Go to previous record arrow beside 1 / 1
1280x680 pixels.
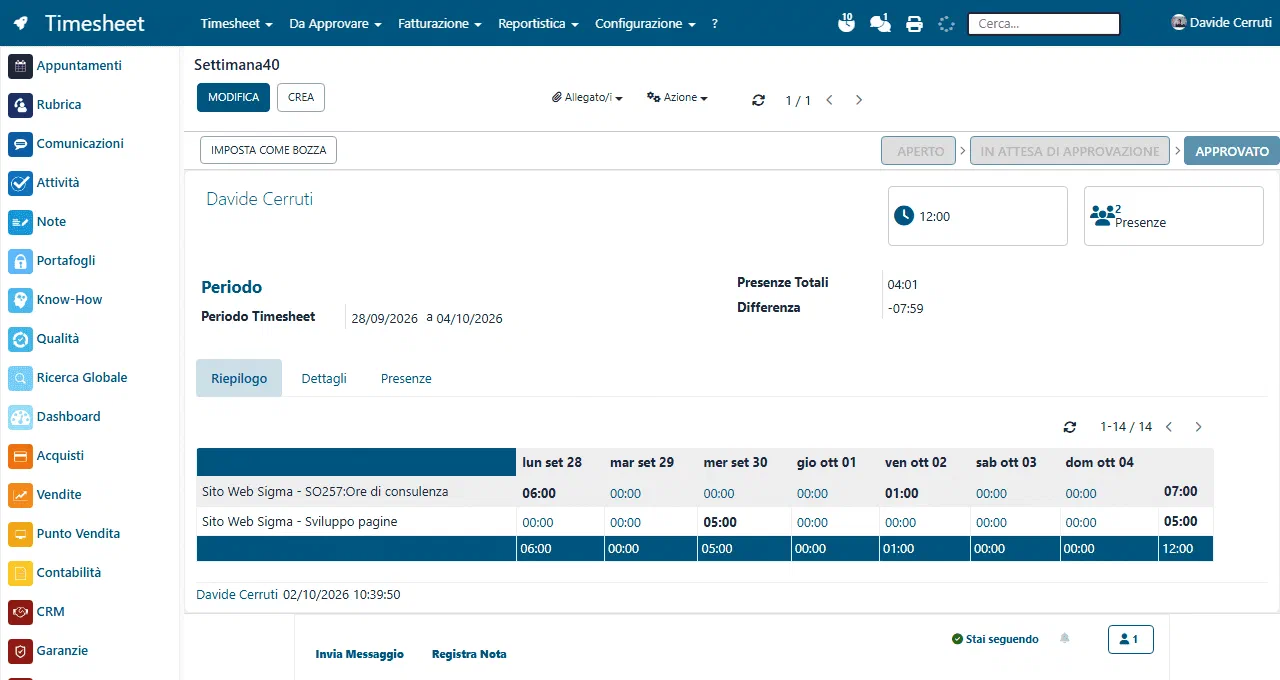(x=829, y=100)
